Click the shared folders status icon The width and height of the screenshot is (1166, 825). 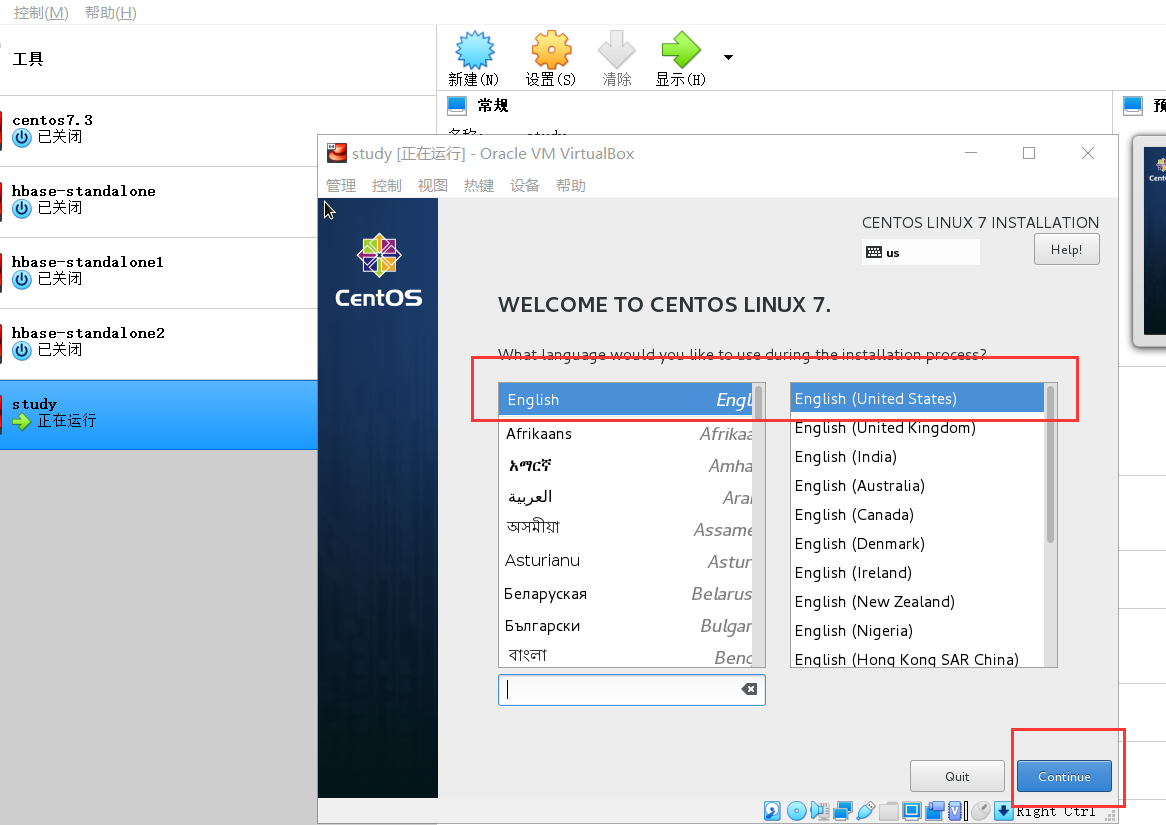click(889, 811)
